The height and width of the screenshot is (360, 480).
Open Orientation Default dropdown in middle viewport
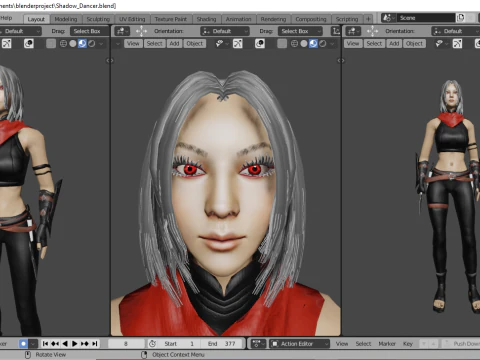(x=225, y=31)
